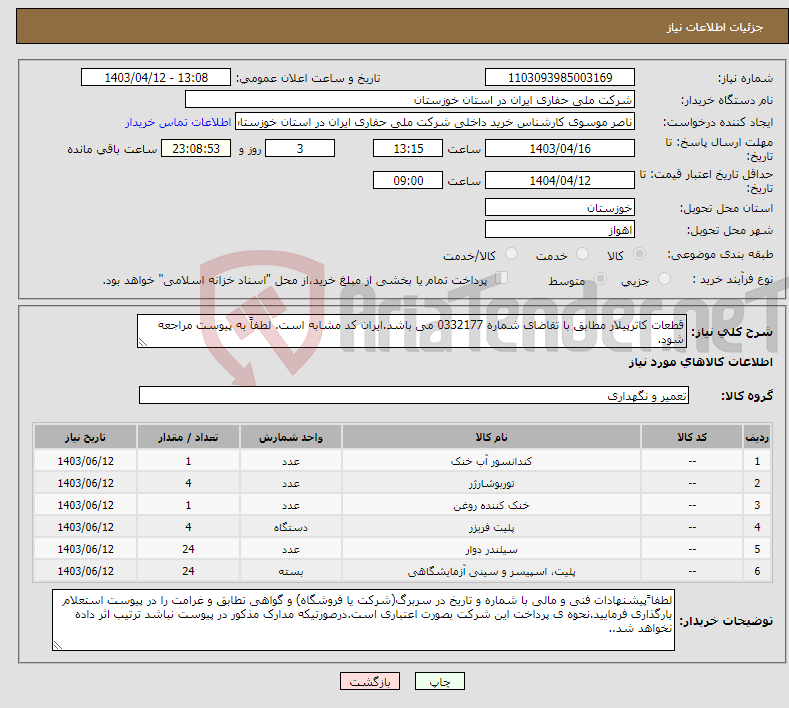Screen dimensions: 789x708
Task: Click the unit cell بسته
Action: 291,571
